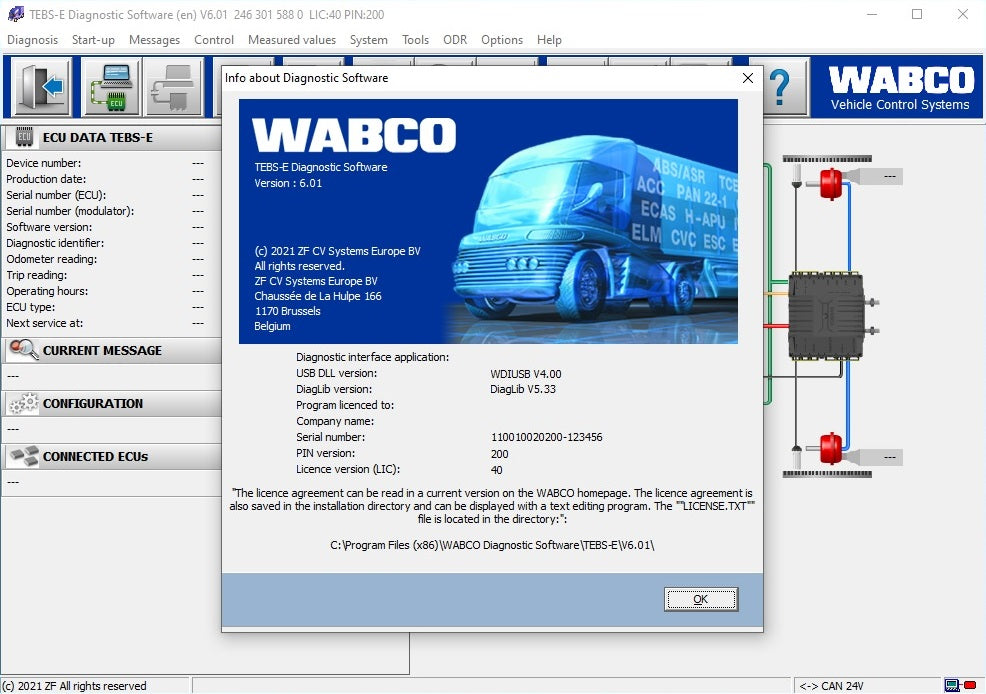986x694 pixels.
Task: Click the WABCO Vehicle Control Systems logo
Action: click(898, 87)
